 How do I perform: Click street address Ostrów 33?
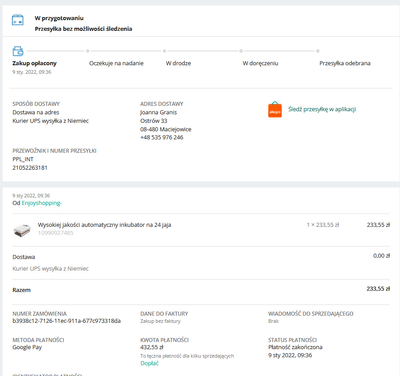(154, 121)
